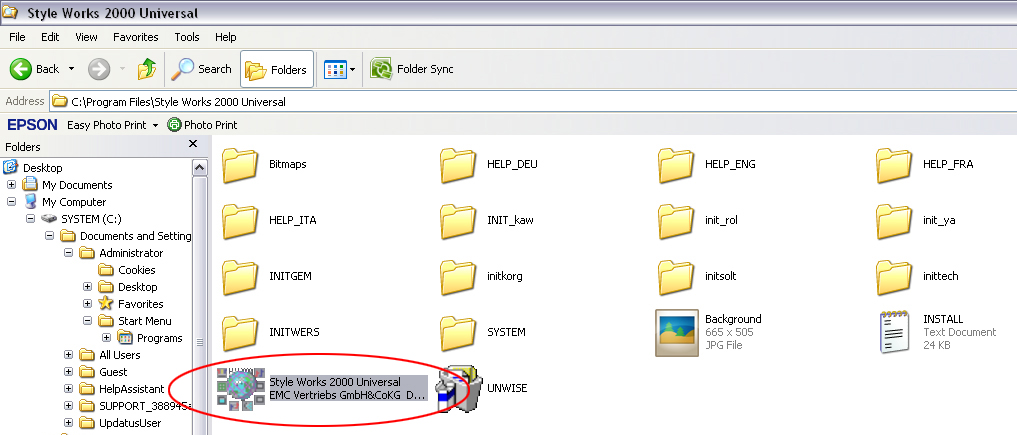Viewport: 1017px width, 435px height.
Task: Expand the Programs tree node
Action: click(x=106, y=338)
